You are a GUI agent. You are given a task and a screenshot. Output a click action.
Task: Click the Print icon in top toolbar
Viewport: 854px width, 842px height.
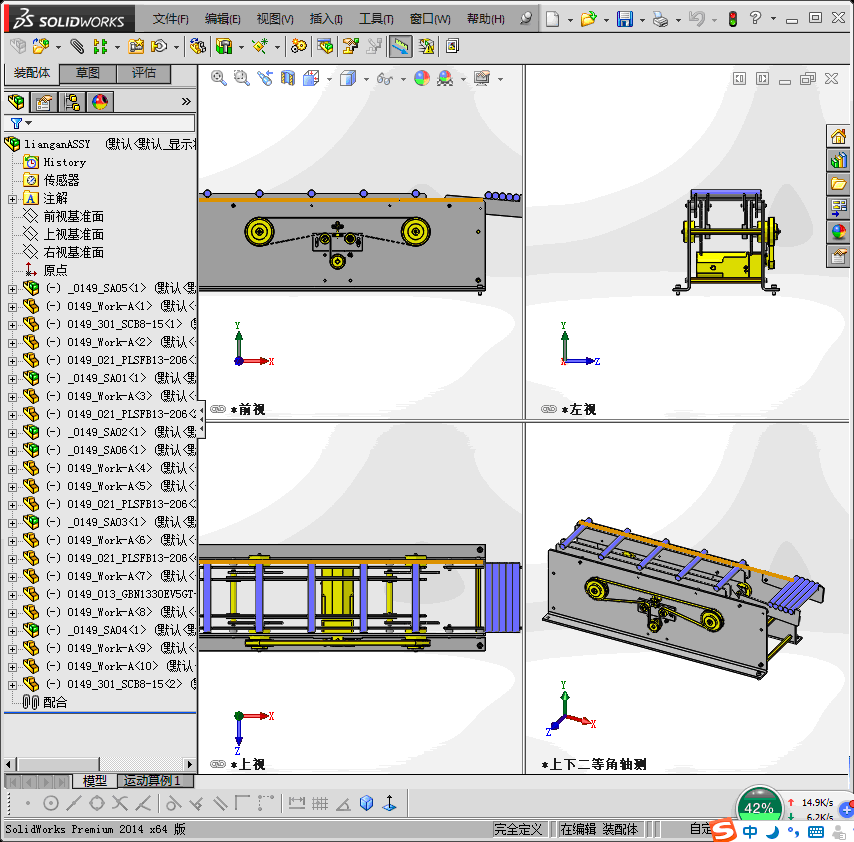click(660, 19)
